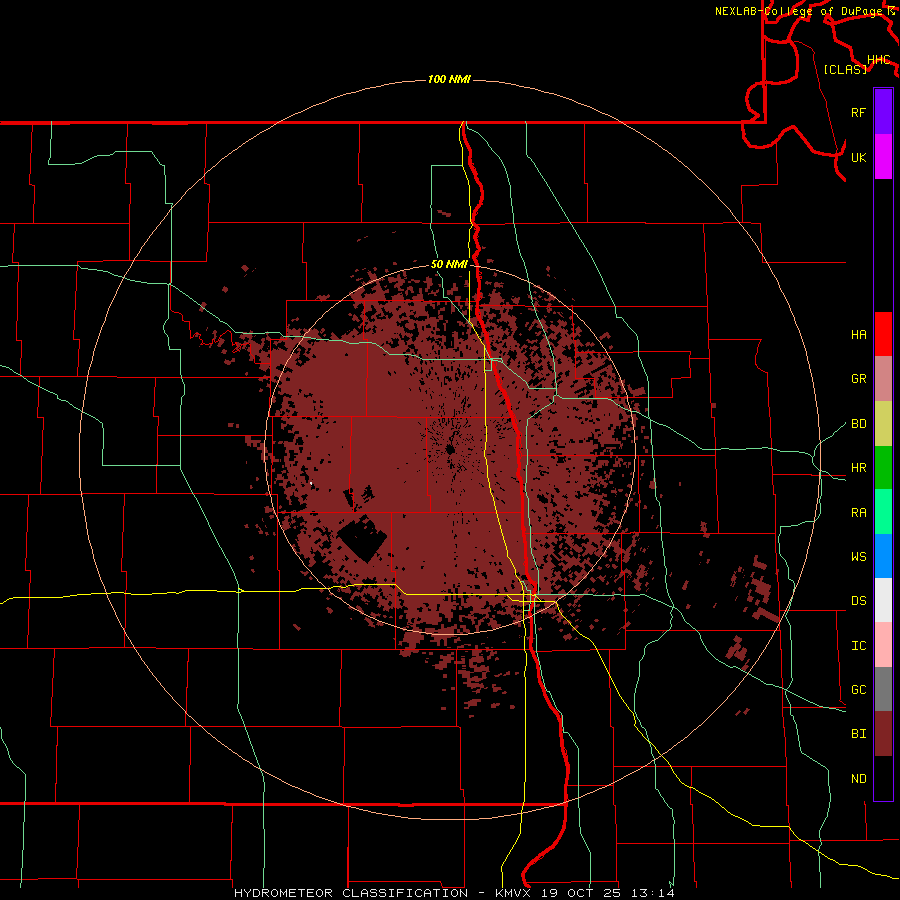Image resolution: width=900 pixels, height=900 pixels.
Task: Click the BD legend label
Action: pyautogui.click(x=859, y=424)
